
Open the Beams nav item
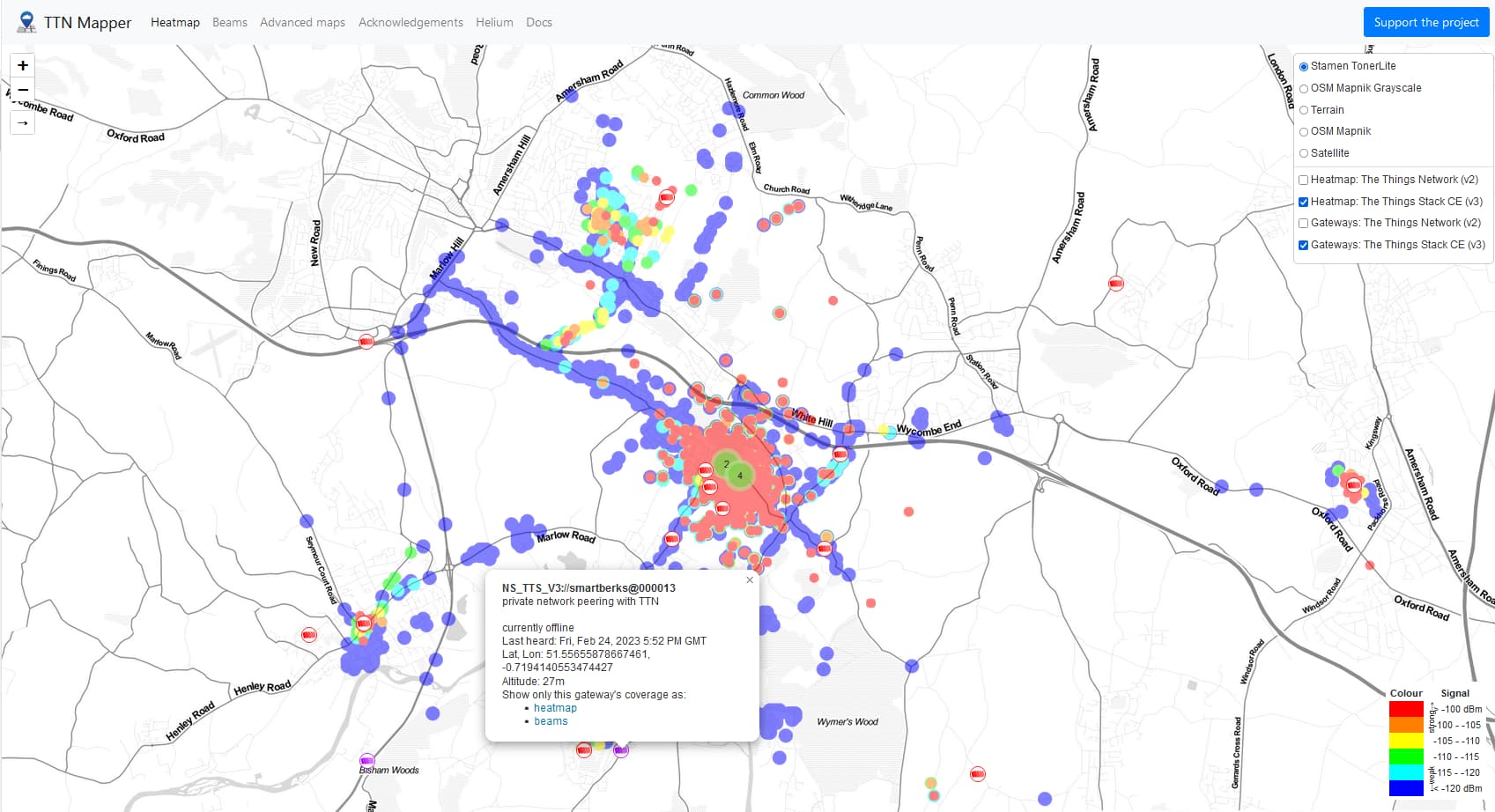coord(230,22)
